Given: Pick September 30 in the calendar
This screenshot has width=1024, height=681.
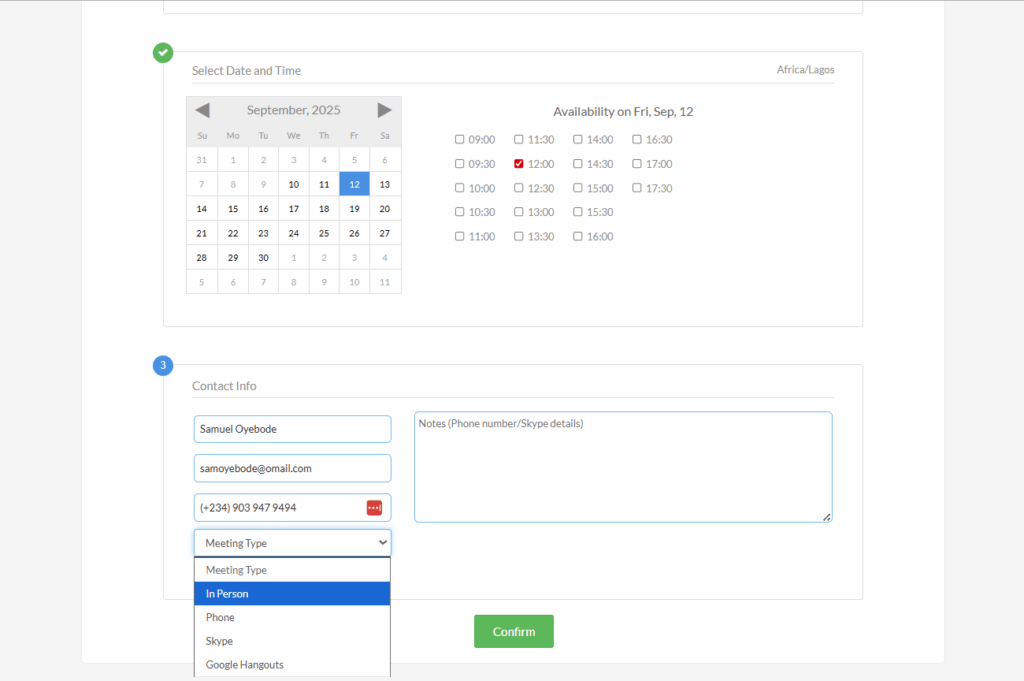Looking at the screenshot, I should [x=263, y=258].
